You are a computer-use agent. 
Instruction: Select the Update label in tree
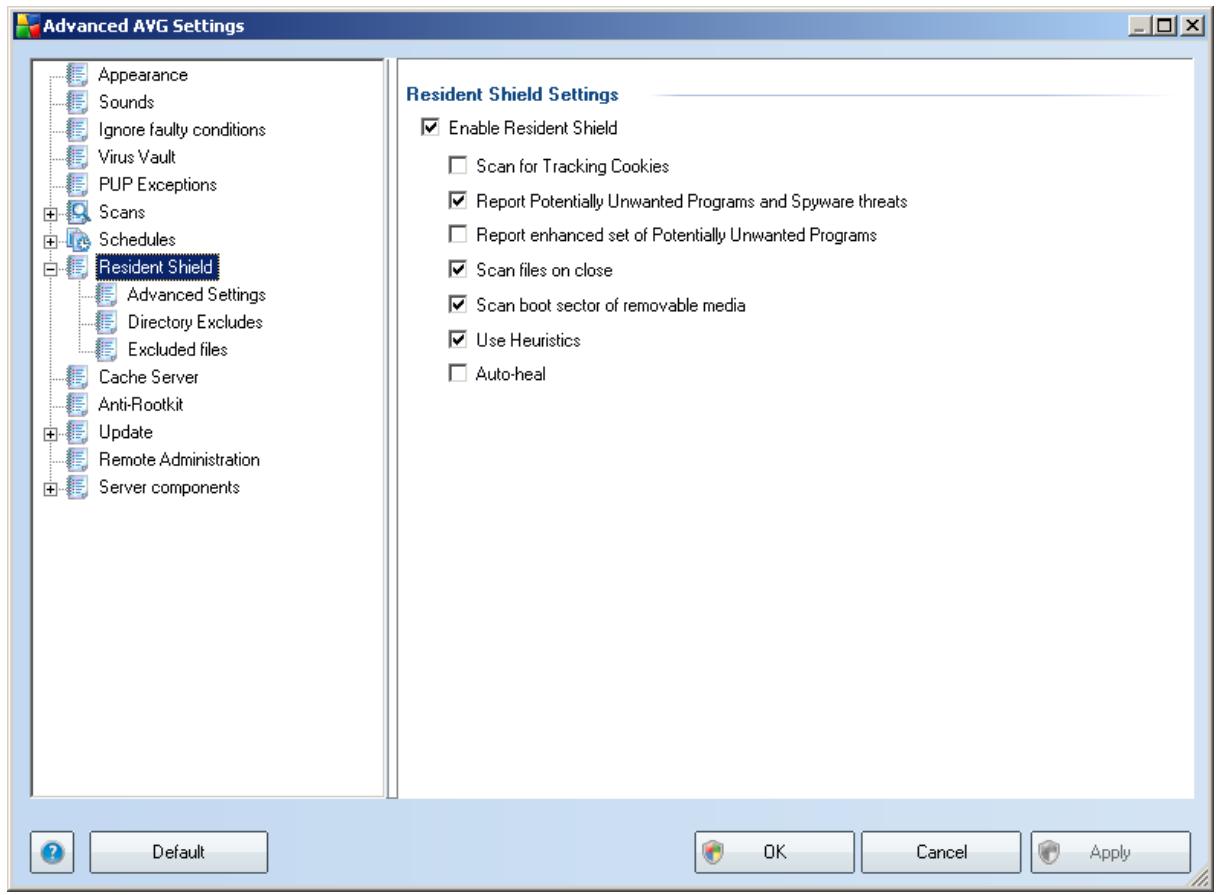point(124,432)
